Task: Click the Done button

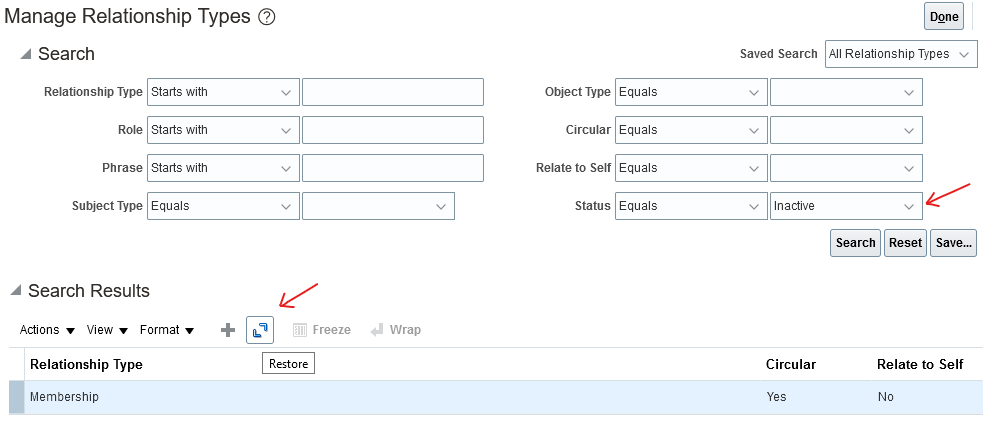Action: [x=944, y=17]
